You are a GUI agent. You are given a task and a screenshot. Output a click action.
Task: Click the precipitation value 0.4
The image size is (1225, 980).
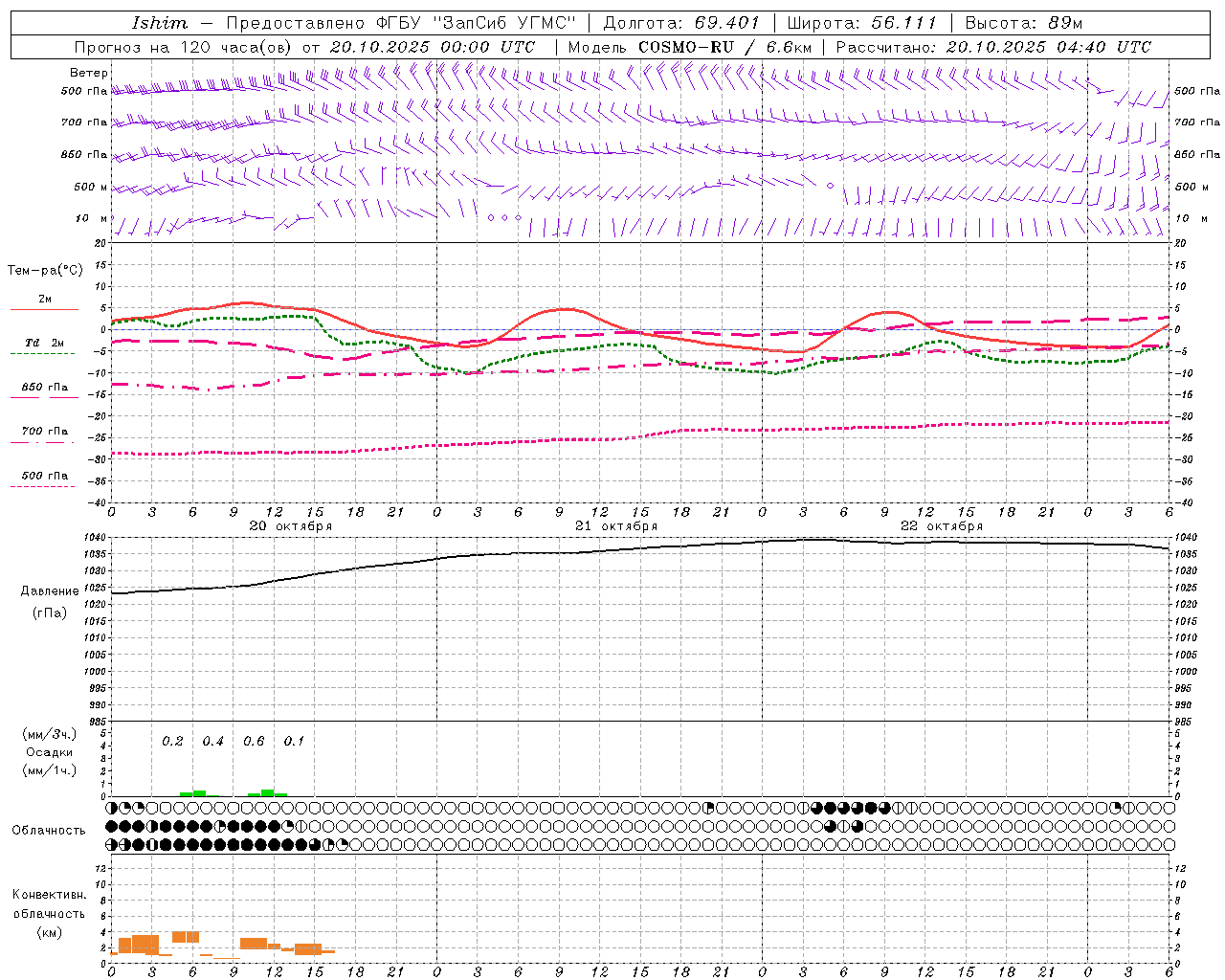pyautogui.click(x=212, y=742)
